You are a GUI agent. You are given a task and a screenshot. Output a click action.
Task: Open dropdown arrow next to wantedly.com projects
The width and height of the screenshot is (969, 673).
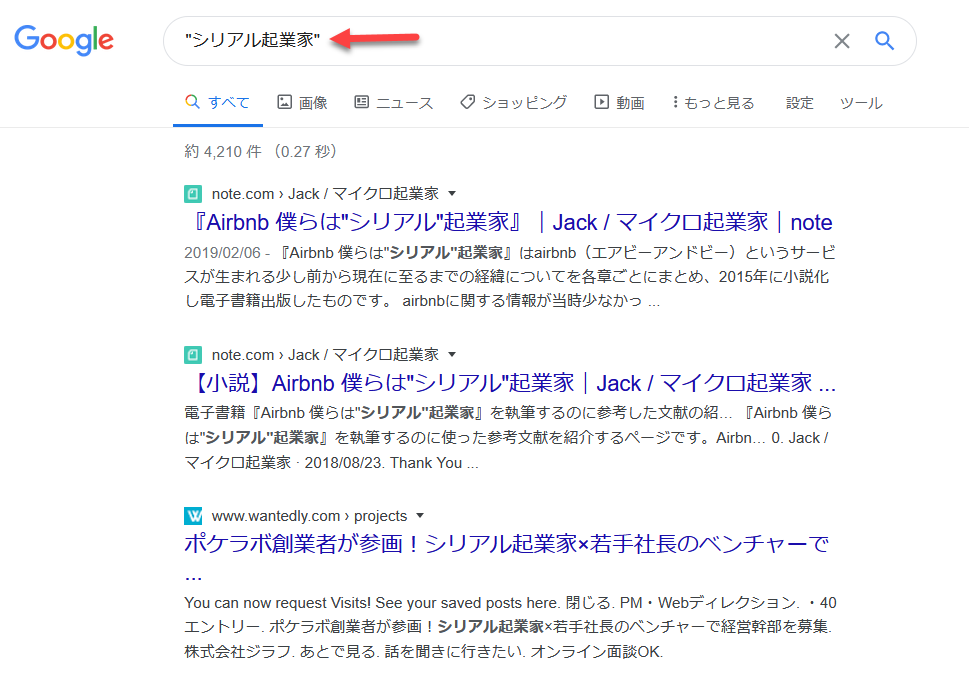point(420,516)
